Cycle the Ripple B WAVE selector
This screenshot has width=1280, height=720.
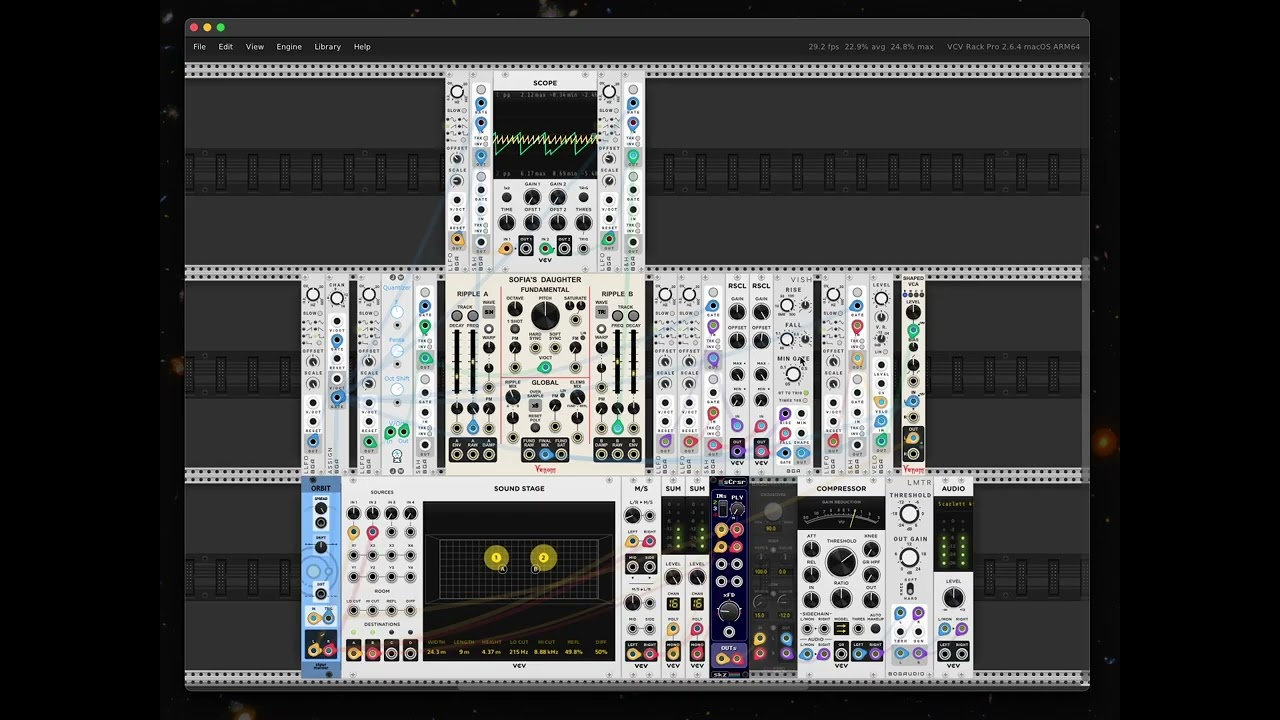(601, 314)
